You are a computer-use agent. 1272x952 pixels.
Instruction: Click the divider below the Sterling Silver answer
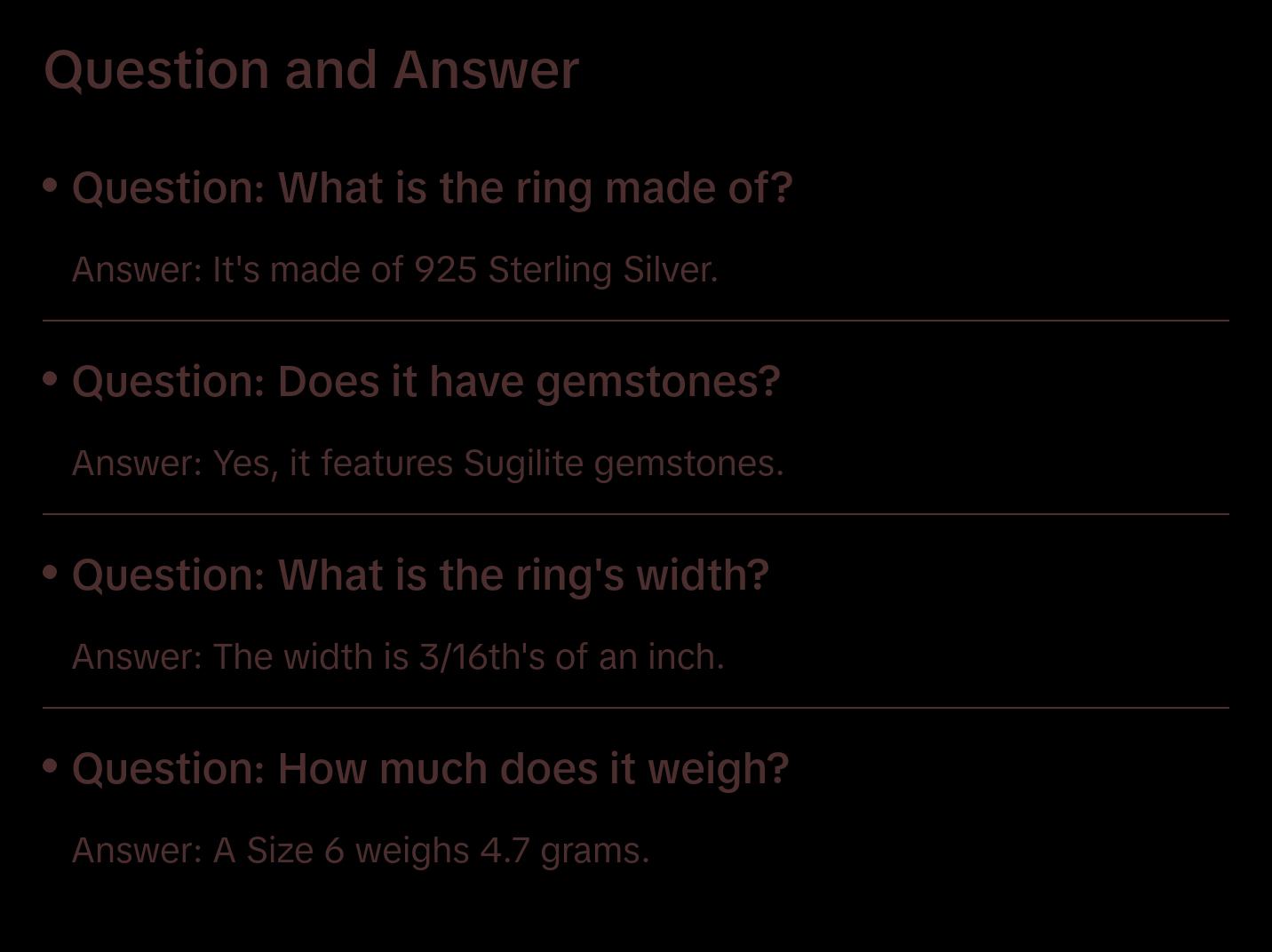[636, 321]
